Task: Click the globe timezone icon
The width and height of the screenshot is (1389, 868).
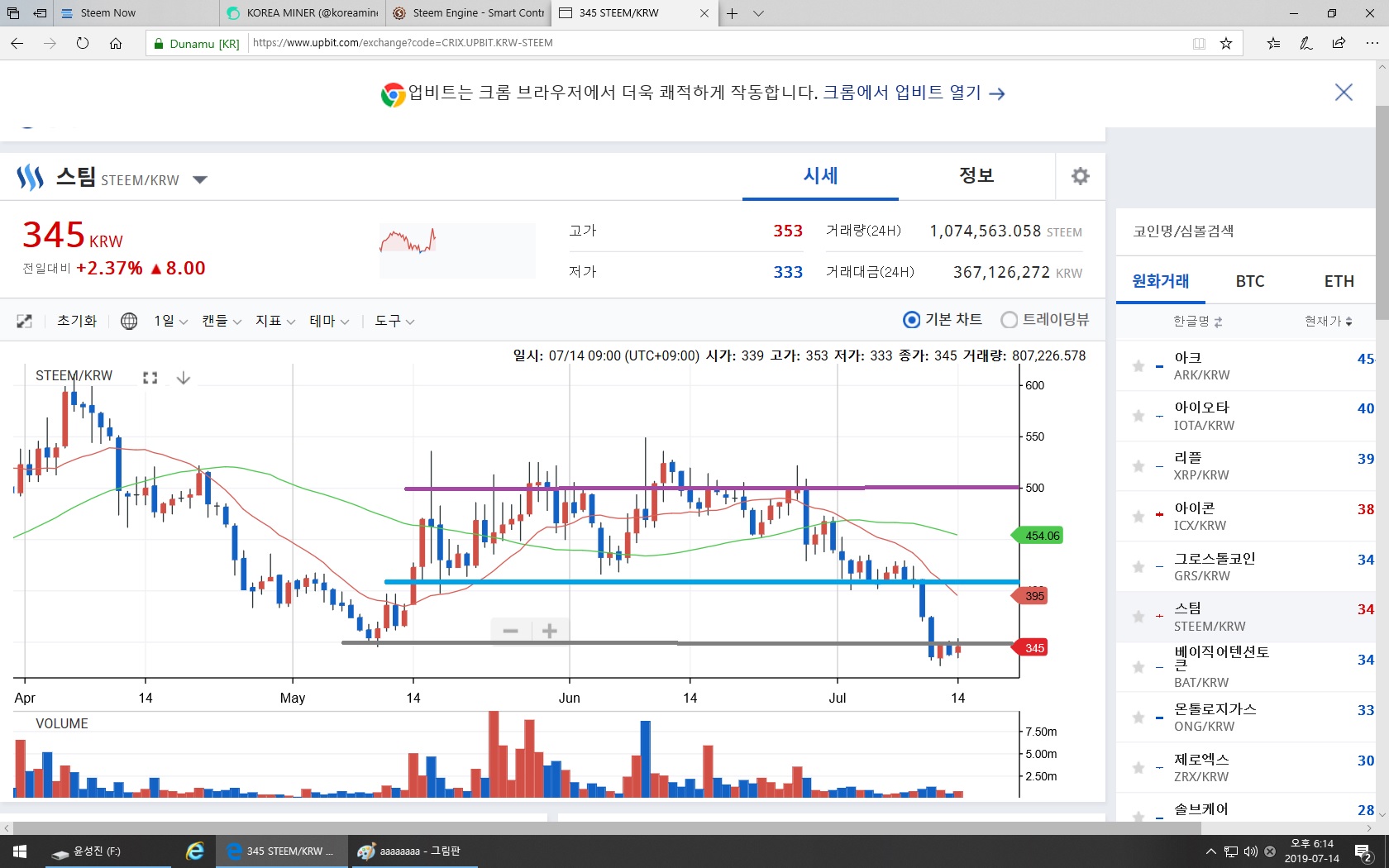Action: coord(129,321)
